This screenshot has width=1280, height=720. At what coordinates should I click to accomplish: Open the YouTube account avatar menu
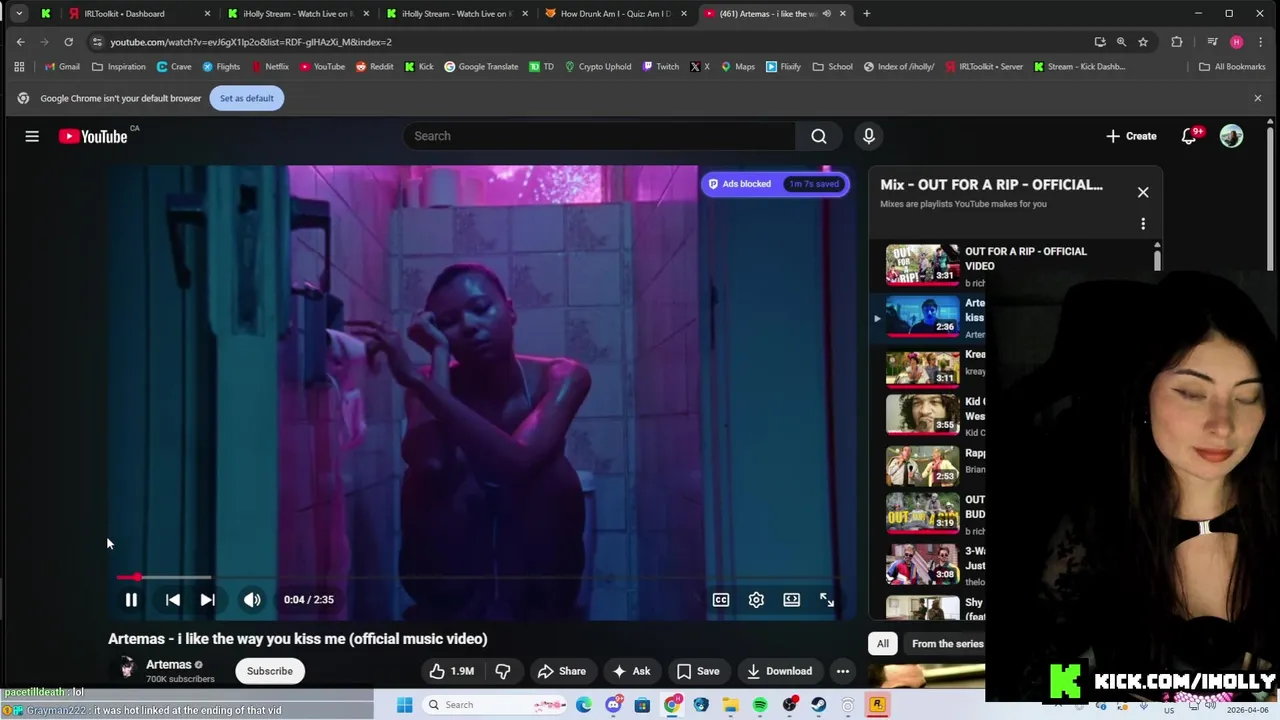pyautogui.click(x=1231, y=136)
